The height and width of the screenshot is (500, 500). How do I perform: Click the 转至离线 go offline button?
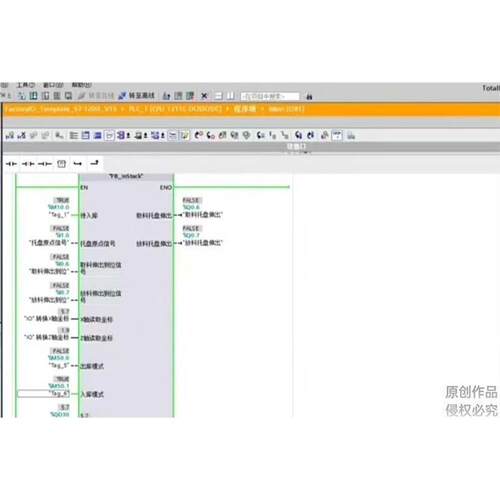click(137, 96)
